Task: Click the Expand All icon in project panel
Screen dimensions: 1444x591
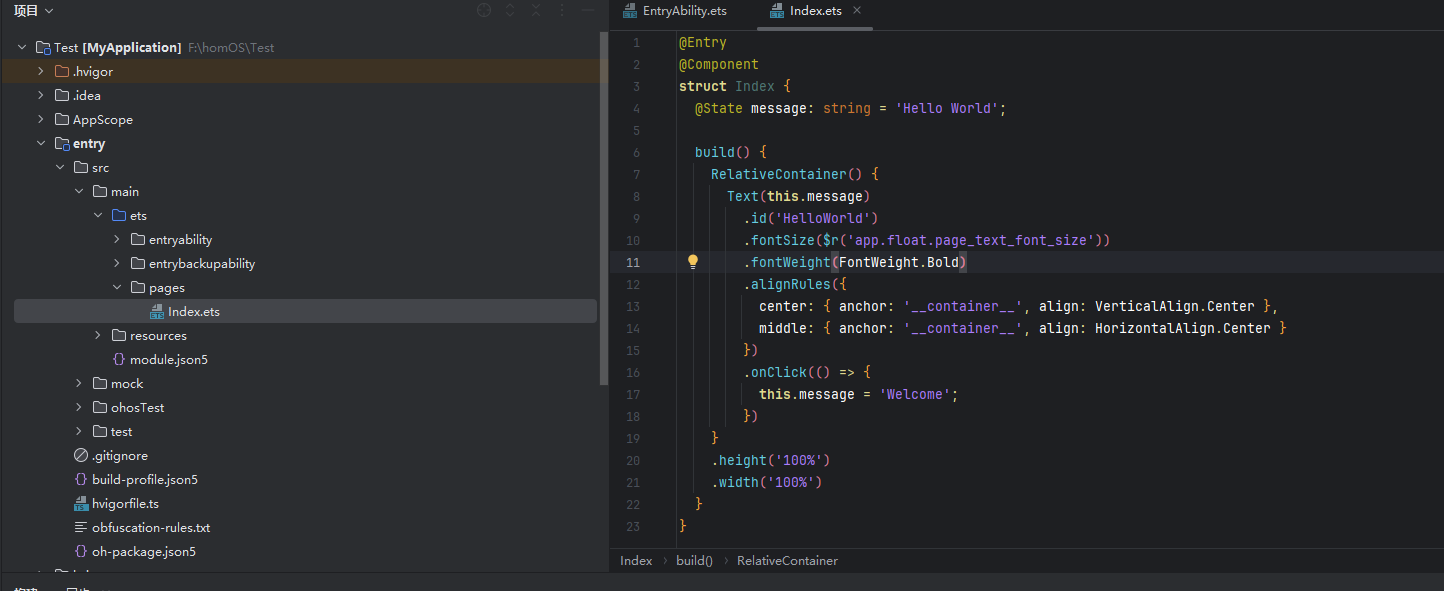Action: (510, 10)
